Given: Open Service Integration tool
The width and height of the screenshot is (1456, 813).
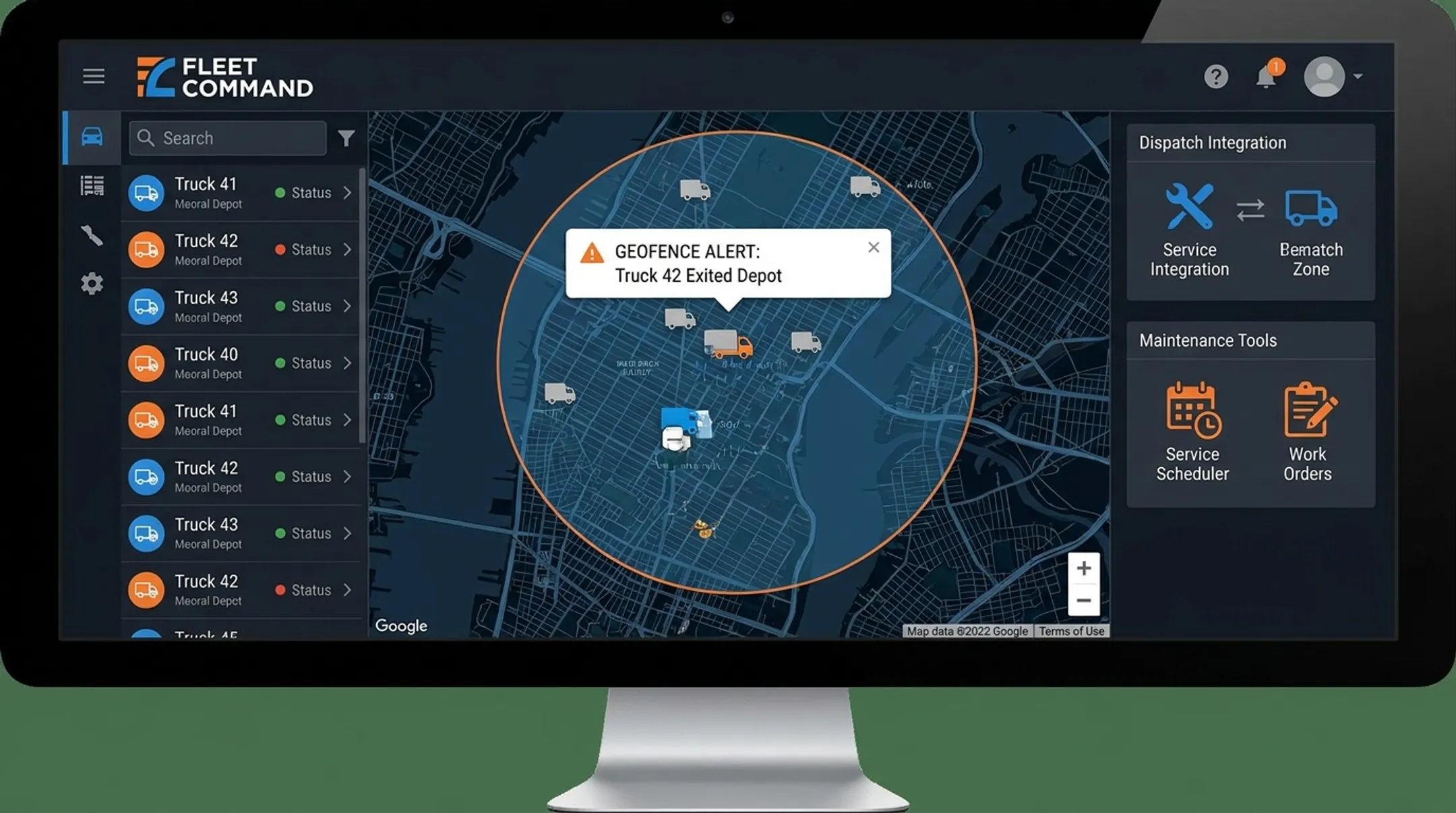Looking at the screenshot, I should click(1190, 231).
